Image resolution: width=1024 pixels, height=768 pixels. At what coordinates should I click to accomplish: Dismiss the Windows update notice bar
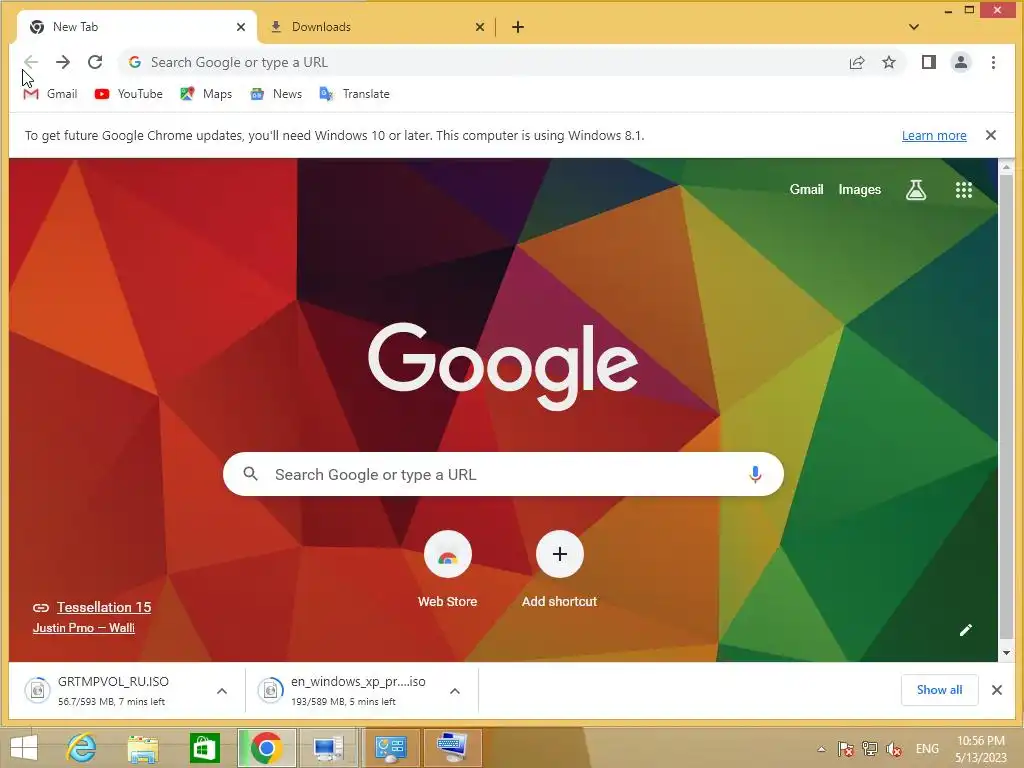991,135
